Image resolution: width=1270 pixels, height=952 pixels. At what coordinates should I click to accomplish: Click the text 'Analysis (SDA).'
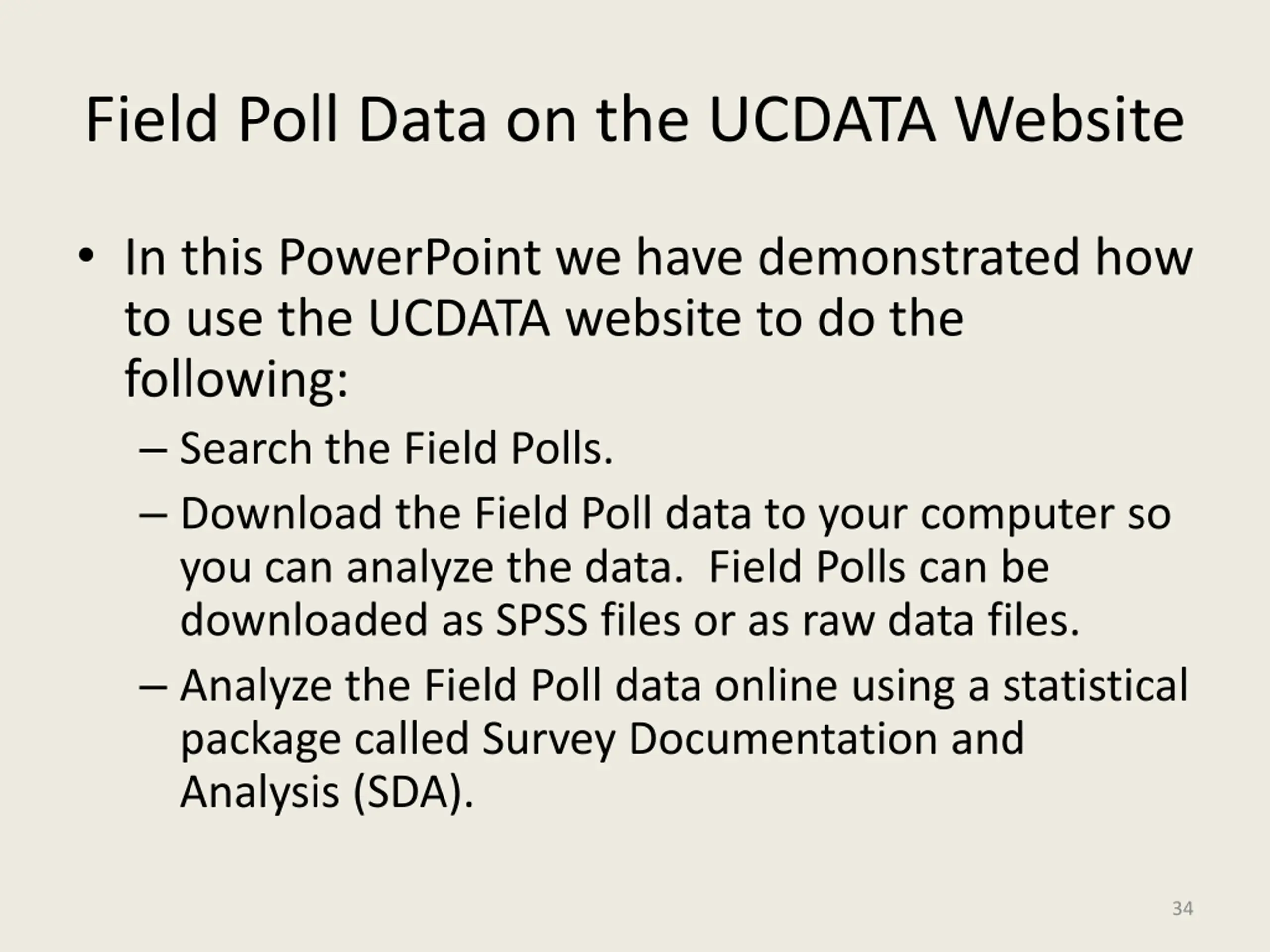coord(327,792)
